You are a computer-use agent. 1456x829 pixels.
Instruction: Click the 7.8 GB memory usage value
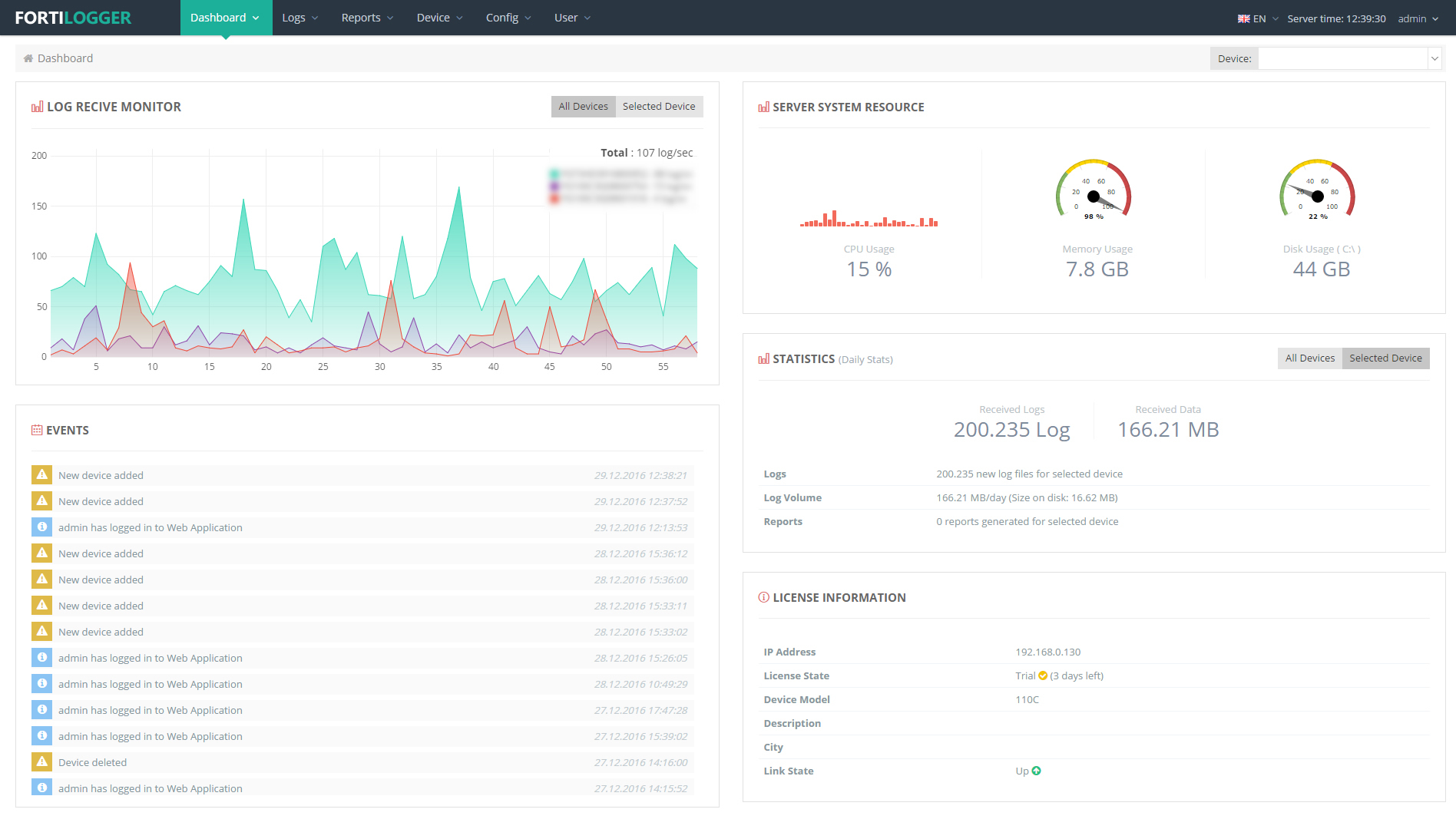click(1097, 269)
